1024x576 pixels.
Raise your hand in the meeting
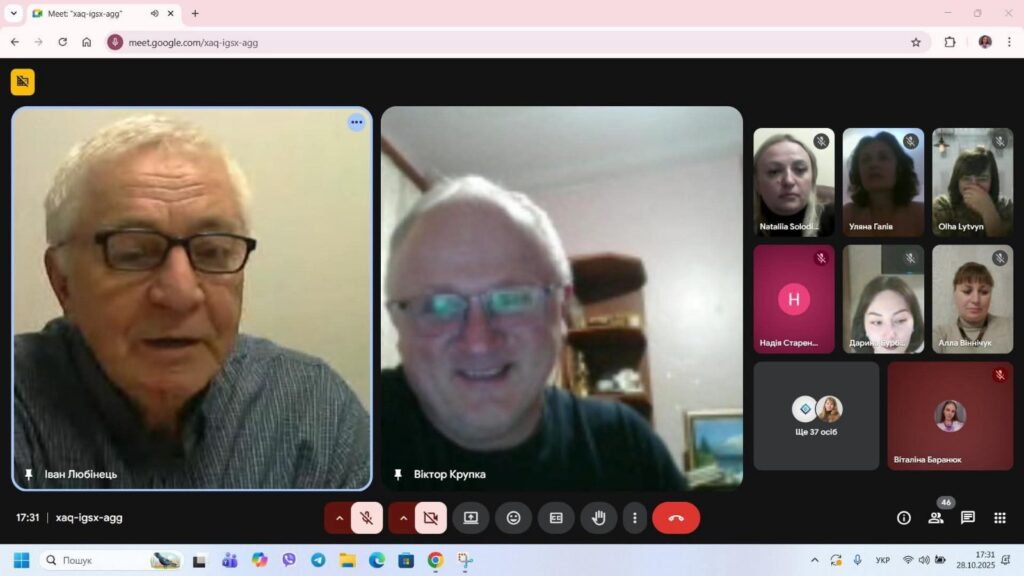(x=599, y=518)
